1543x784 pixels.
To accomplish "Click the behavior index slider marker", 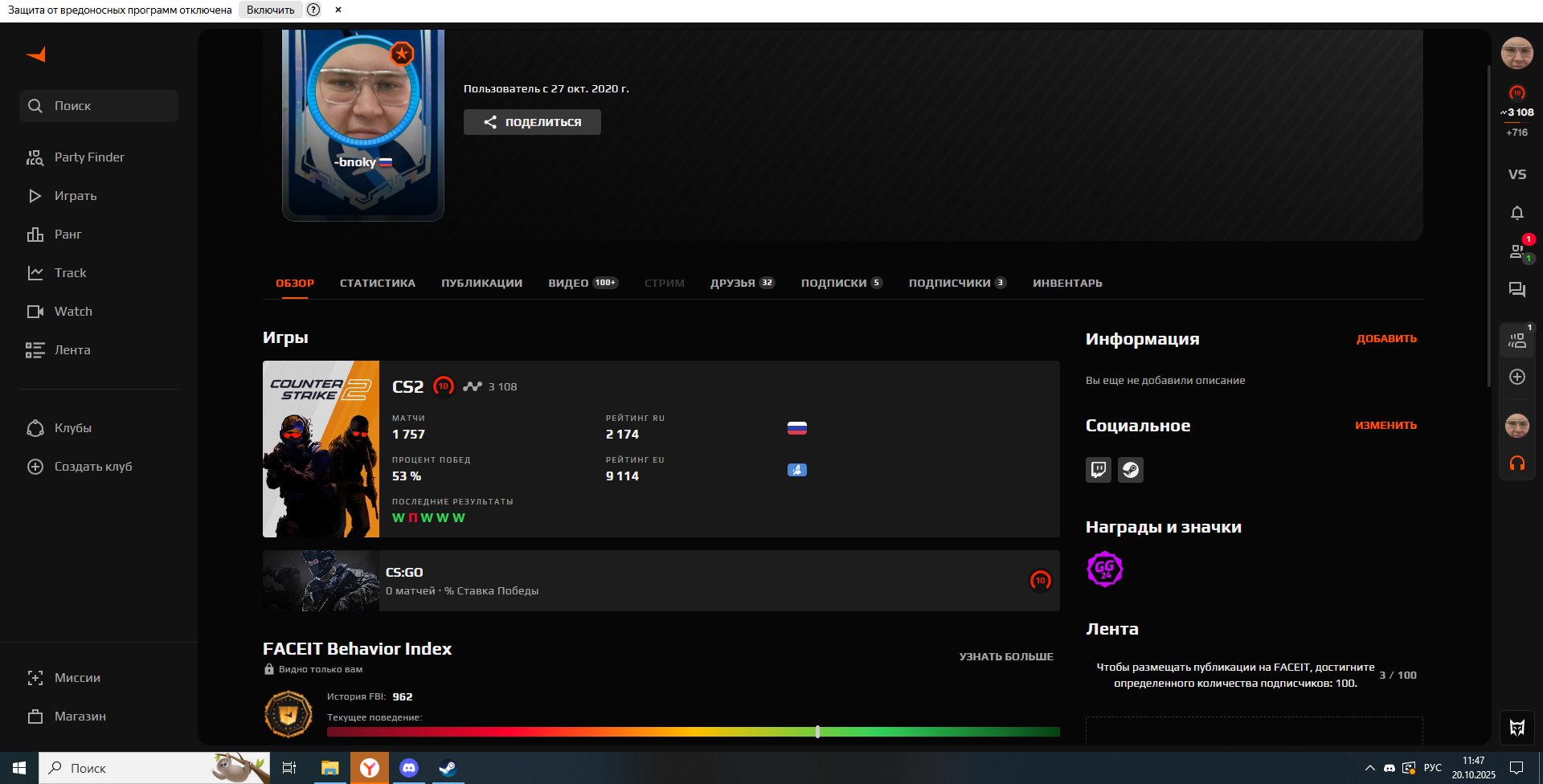I will coord(817,732).
